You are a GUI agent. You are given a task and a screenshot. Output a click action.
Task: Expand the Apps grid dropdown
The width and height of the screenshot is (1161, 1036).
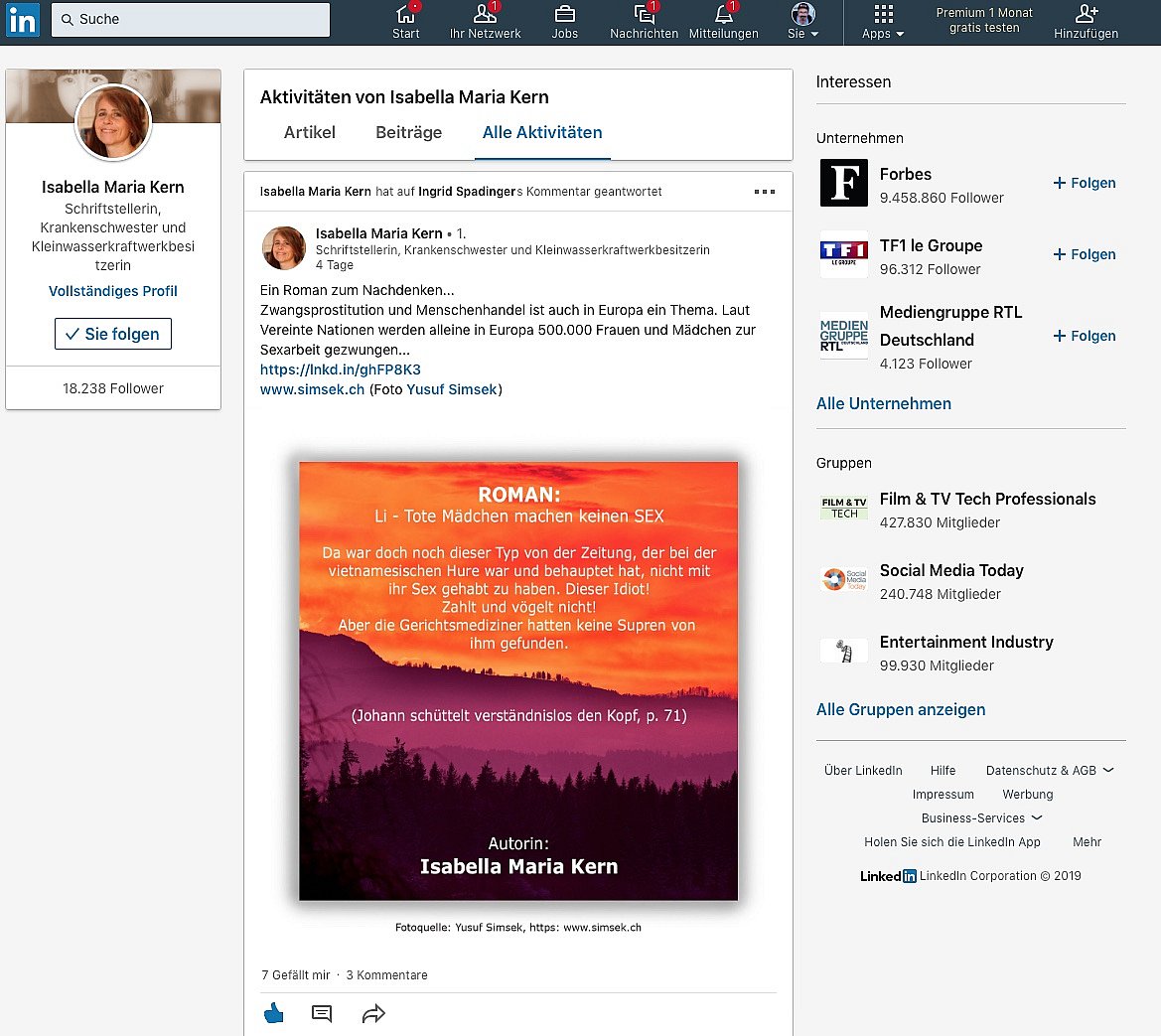pyautogui.click(x=883, y=22)
